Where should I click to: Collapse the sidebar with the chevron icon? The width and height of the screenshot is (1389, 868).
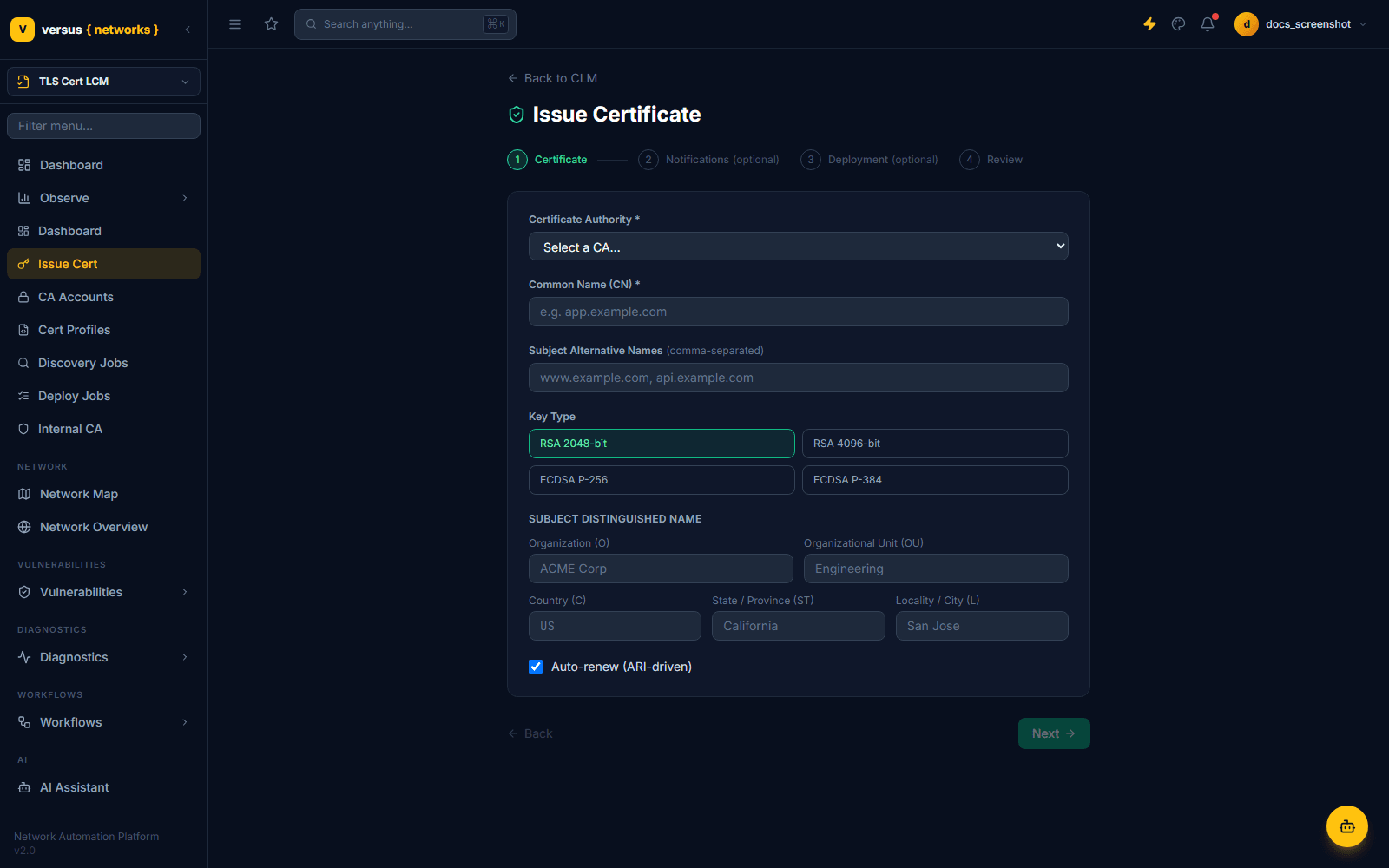tap(188, 30)
